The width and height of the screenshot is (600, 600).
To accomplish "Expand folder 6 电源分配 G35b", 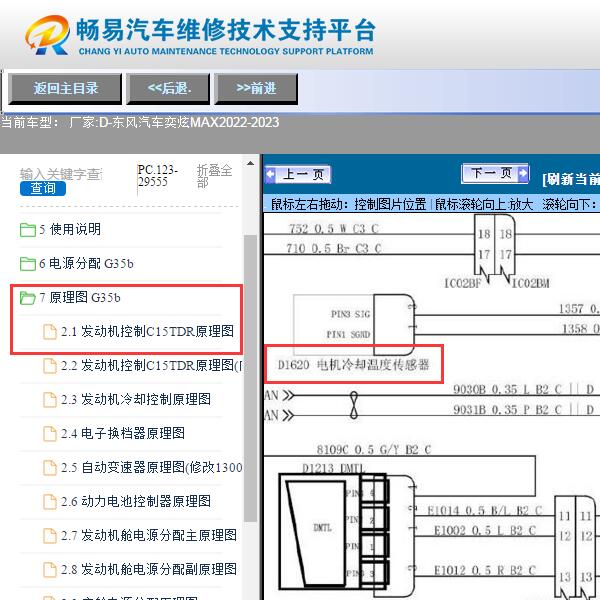I will coord(86,264).
